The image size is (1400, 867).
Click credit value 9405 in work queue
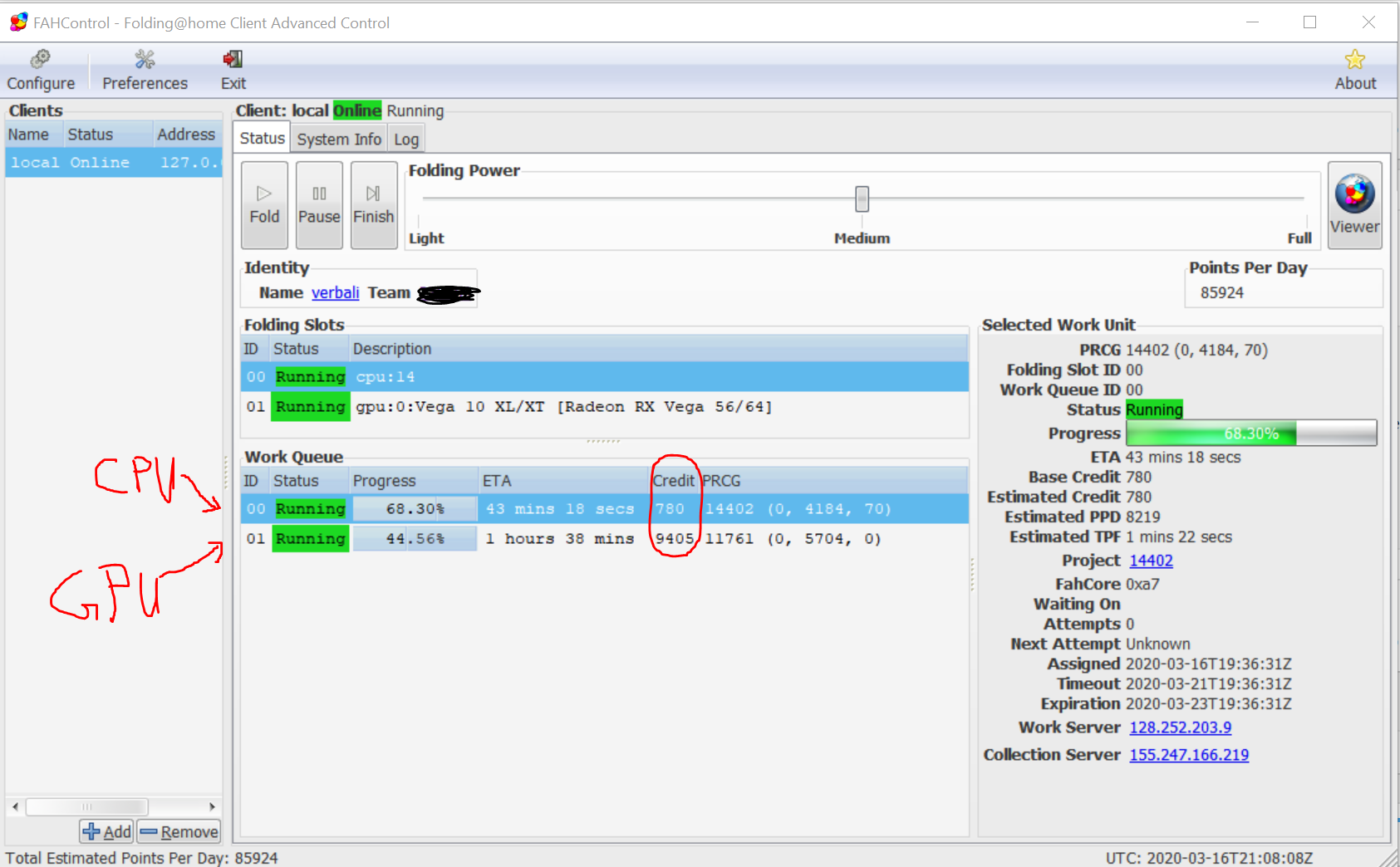point(674,538)
